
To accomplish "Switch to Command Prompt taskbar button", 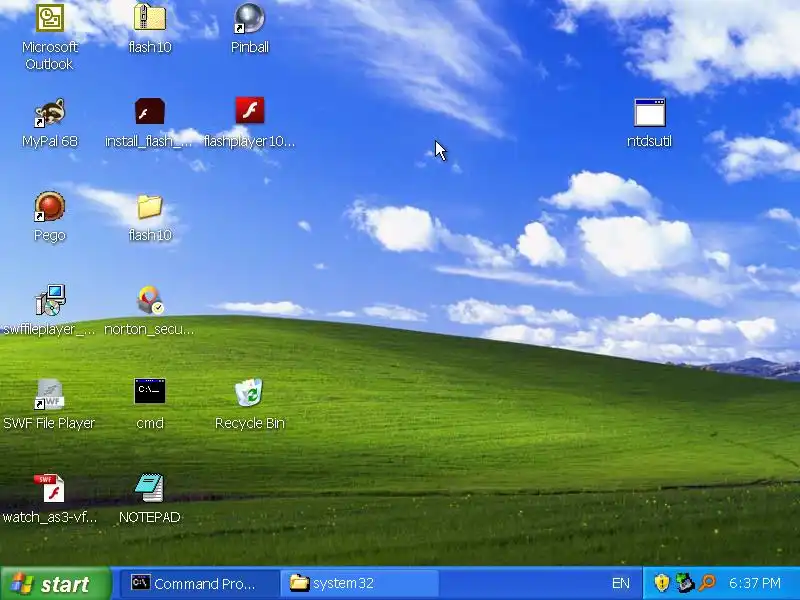I will coord(199,584).
